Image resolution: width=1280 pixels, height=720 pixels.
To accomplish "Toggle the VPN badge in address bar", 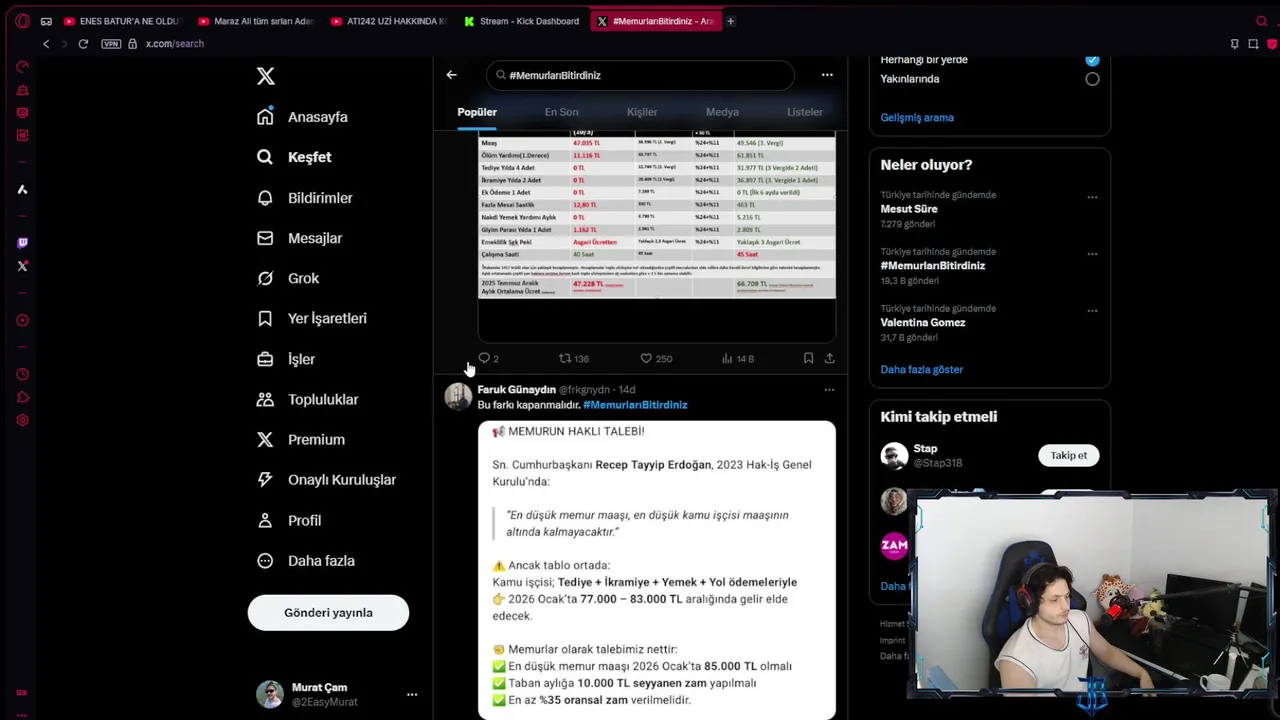I will click(111, 44).
